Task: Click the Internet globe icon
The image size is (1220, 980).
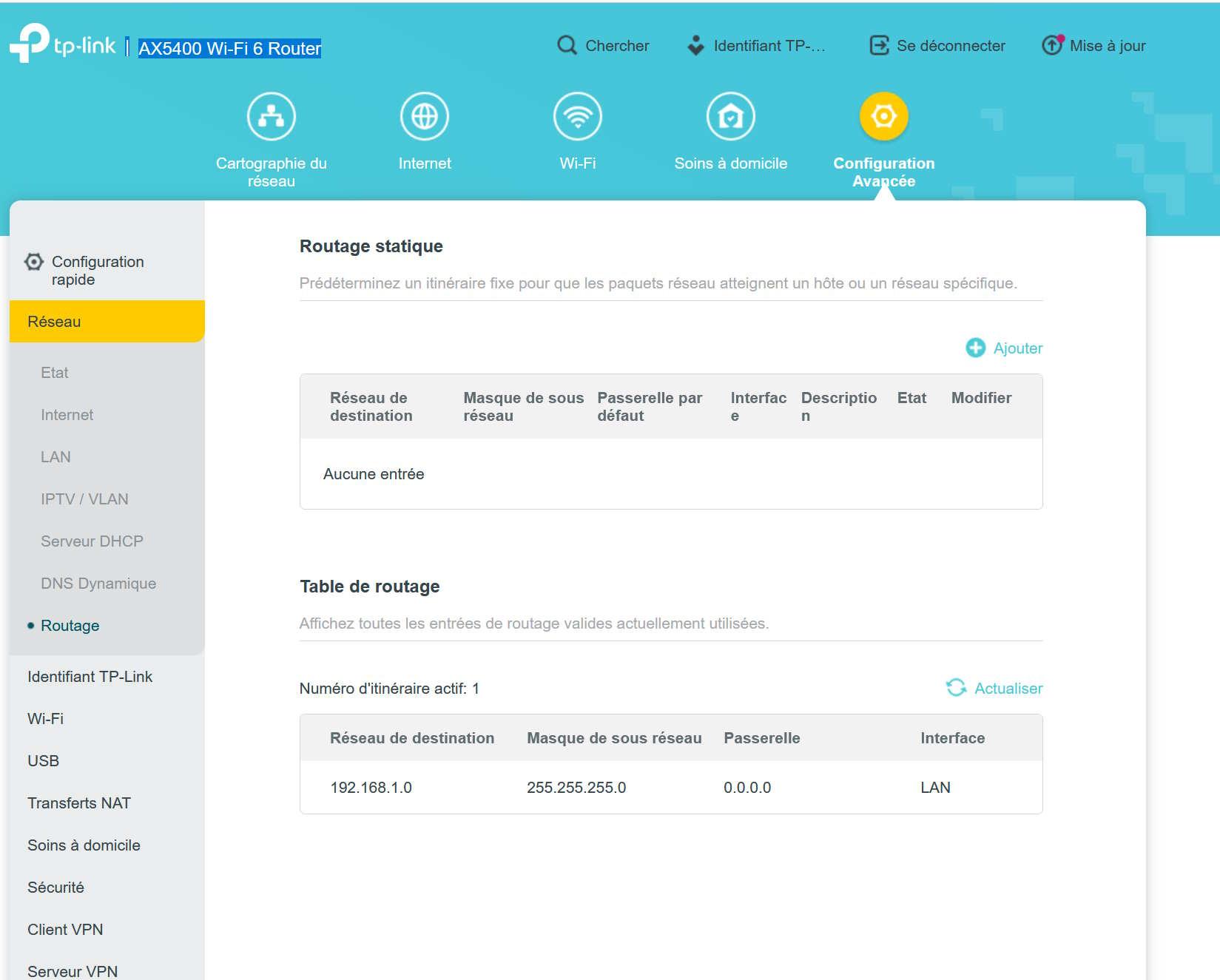Action: 424,116
